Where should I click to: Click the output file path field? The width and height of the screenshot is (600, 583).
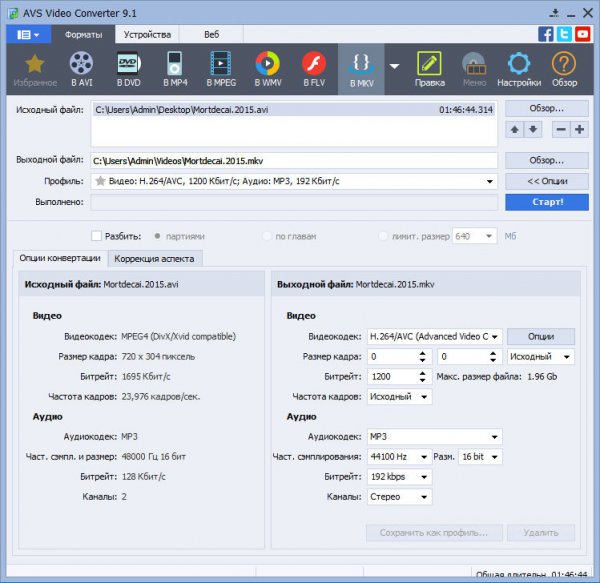coord(294,161)
